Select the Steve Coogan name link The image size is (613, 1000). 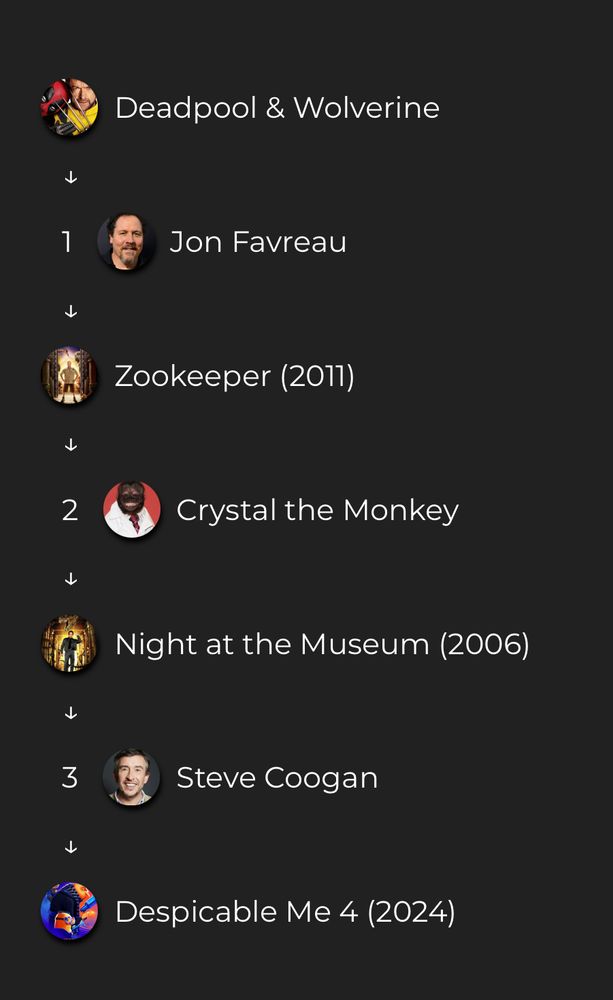[x=277, y=778]
